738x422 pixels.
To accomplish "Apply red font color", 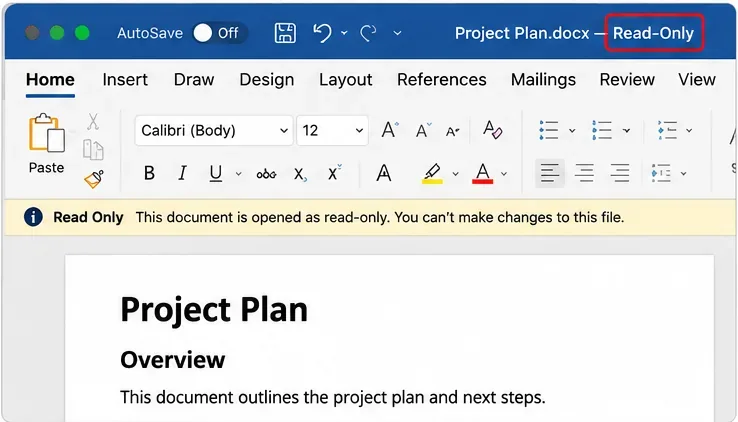I will [482, 173].
